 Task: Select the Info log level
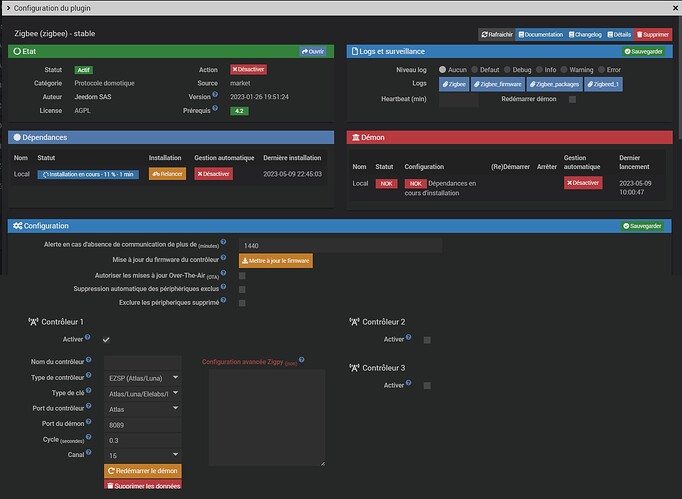coord(539,70)
